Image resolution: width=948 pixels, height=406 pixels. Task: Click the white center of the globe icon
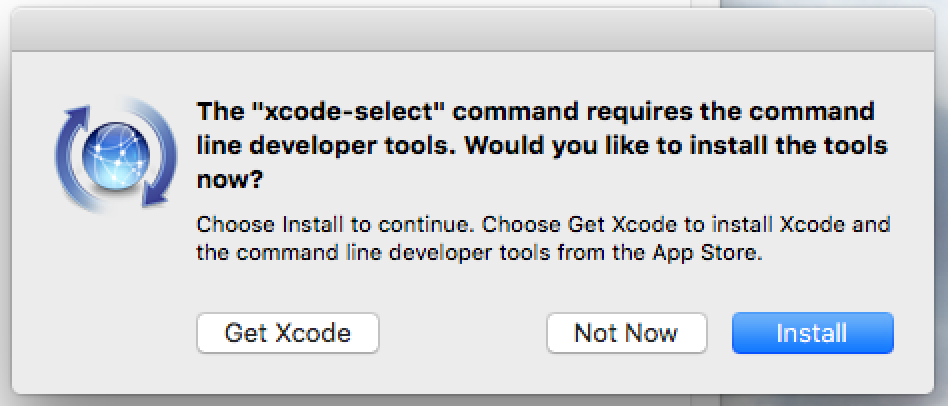click(x=115, y=155)
